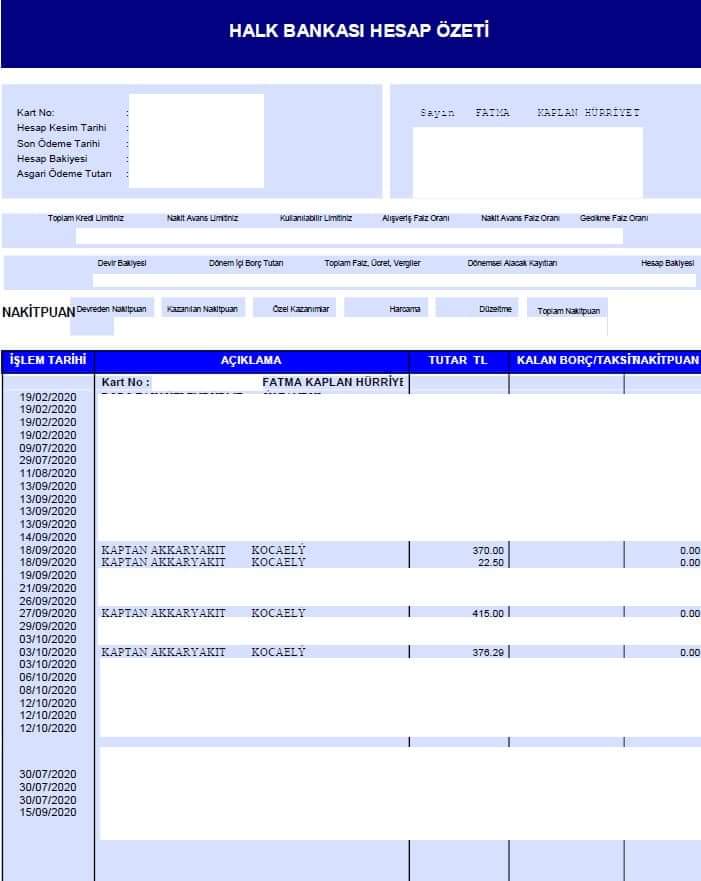Click the Asgari Ödeme Tutarı label
The image size is (701, 881).
[64, 174]
